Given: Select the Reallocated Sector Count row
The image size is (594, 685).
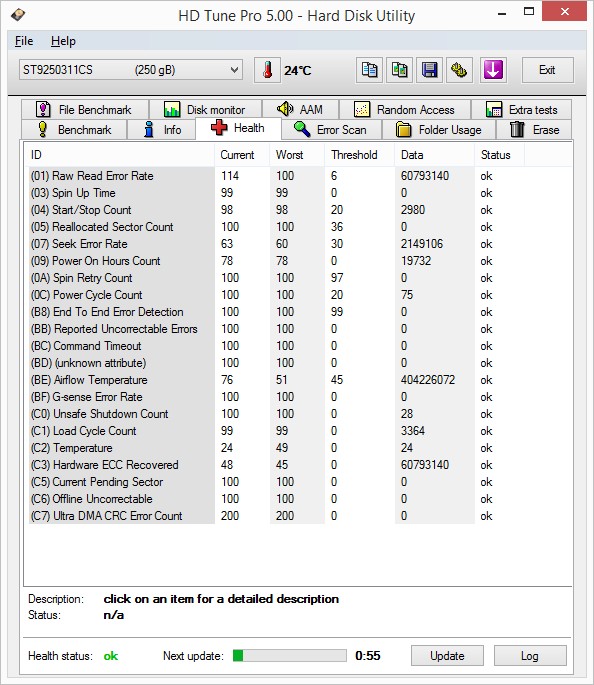Looking at the screenshot, I should pos(297,227).
